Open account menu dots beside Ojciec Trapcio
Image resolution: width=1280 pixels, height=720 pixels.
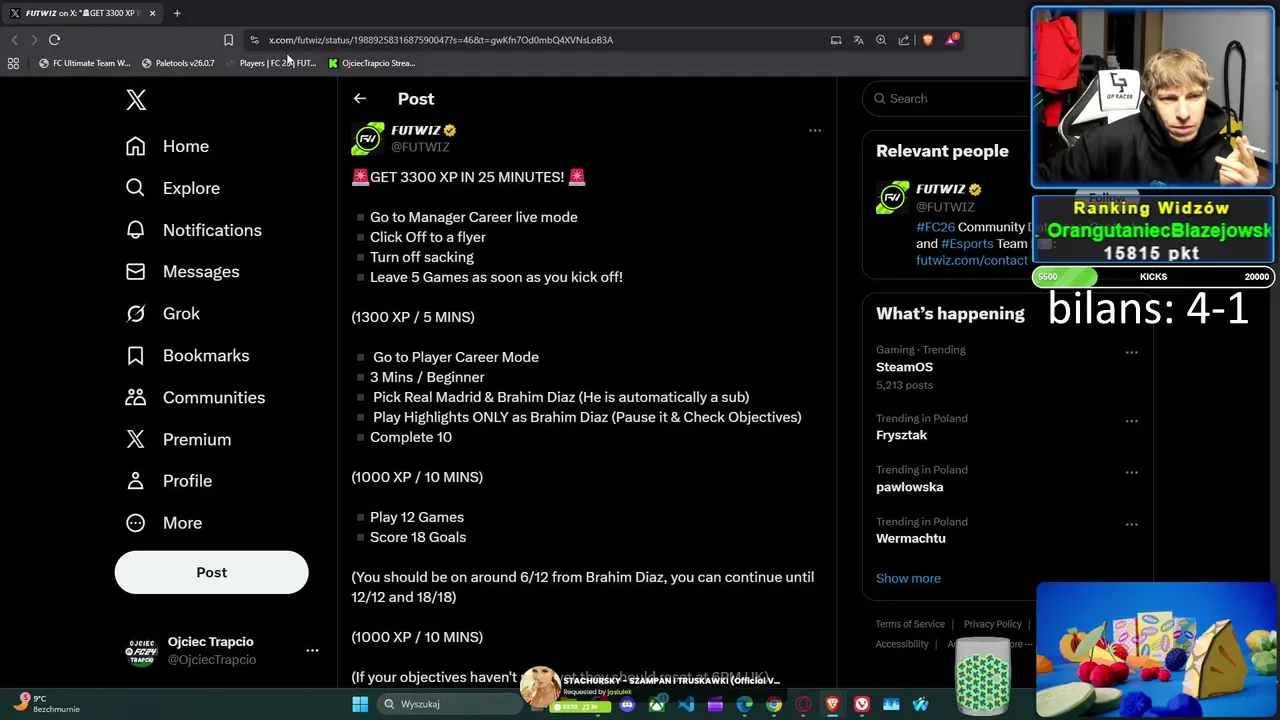[x=312, y=650]
